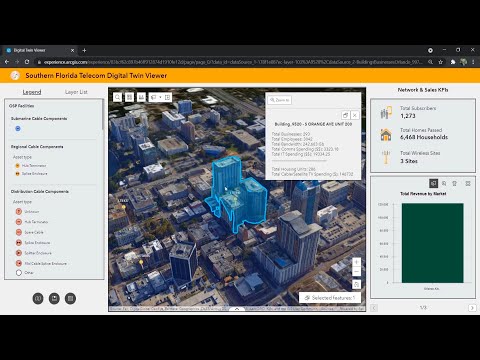Click the browser address bar URL

click(x=233, y=62)
